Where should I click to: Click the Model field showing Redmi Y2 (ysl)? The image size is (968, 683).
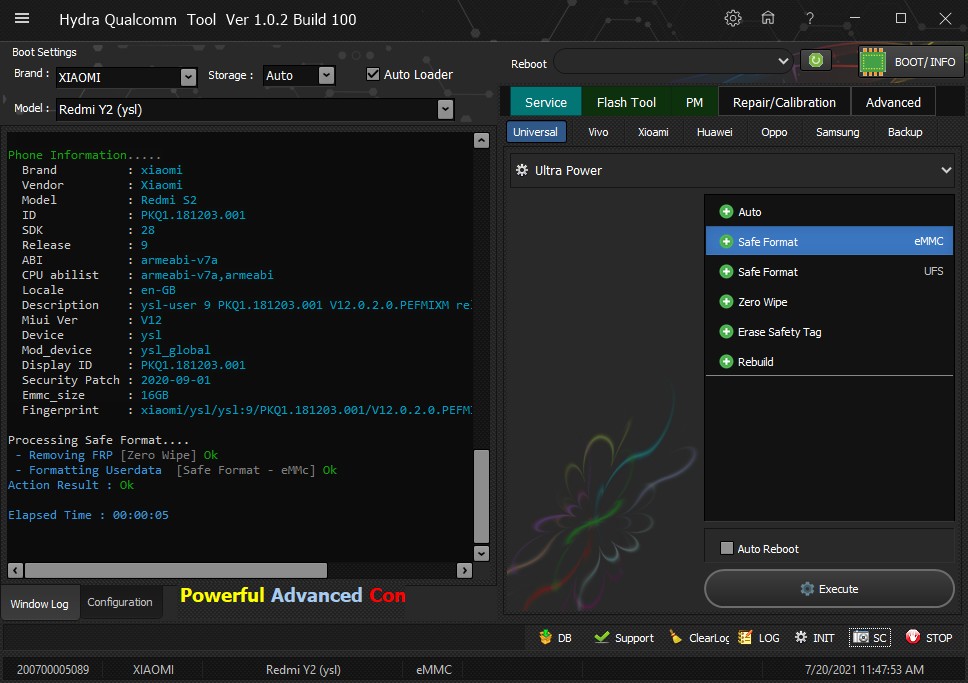255,110
